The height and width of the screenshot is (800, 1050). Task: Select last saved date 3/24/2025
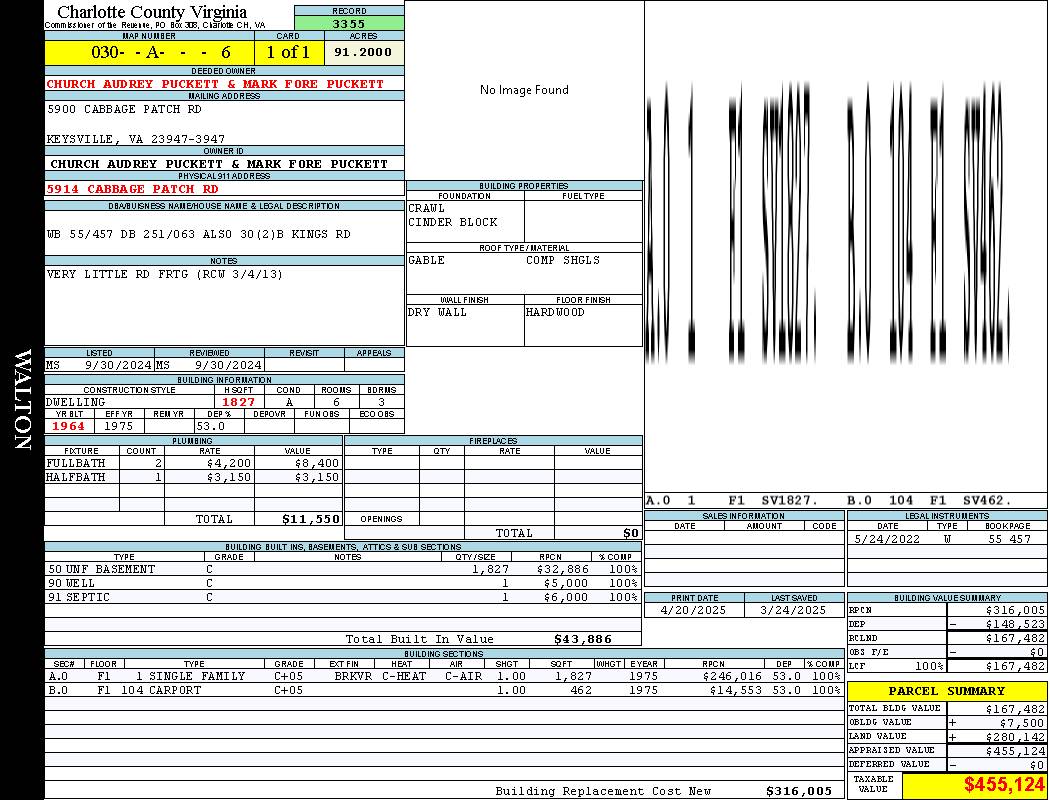click(x=793, y=611)
